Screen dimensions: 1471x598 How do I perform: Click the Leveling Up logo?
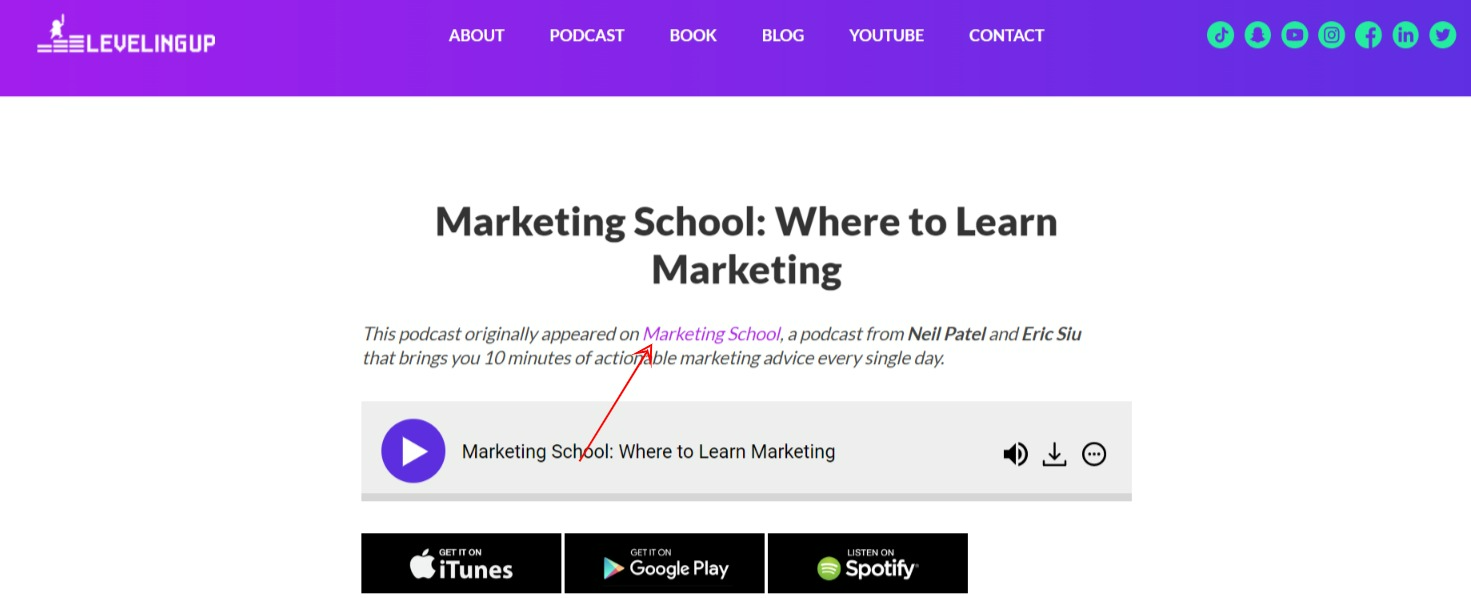(x=126, y=36)
